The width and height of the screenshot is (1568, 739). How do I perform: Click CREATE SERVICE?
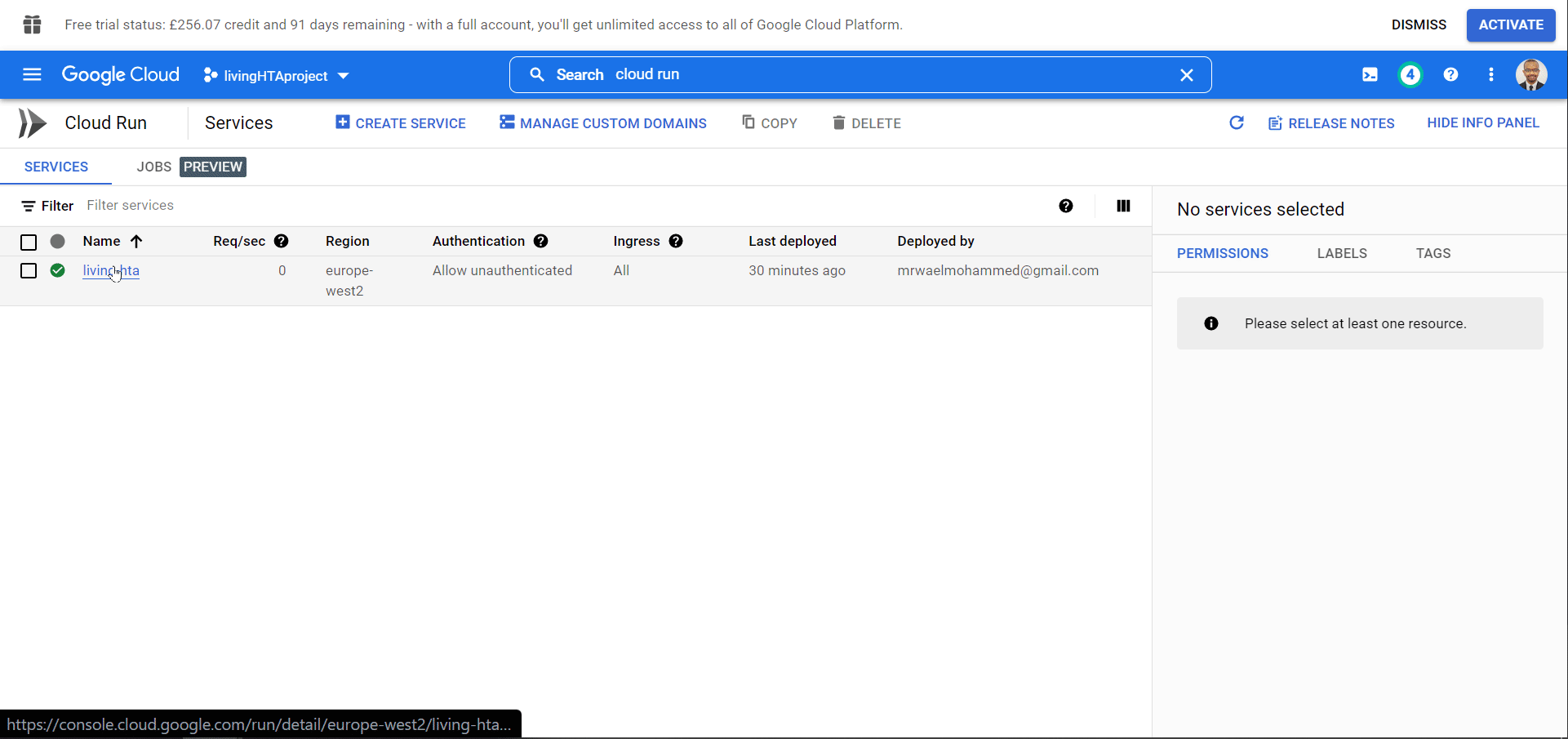click(x=400, y=122)
